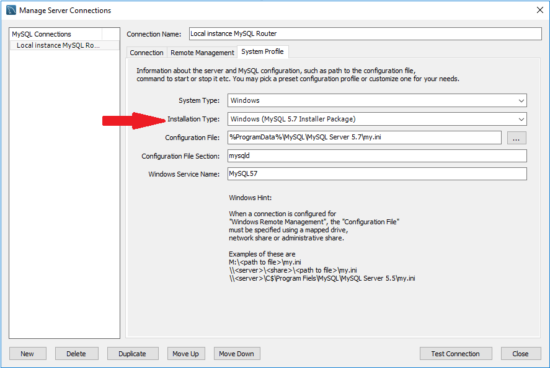Switch to the Connection tab
Viewport: 550px width, 368px height.
point(147,53)
